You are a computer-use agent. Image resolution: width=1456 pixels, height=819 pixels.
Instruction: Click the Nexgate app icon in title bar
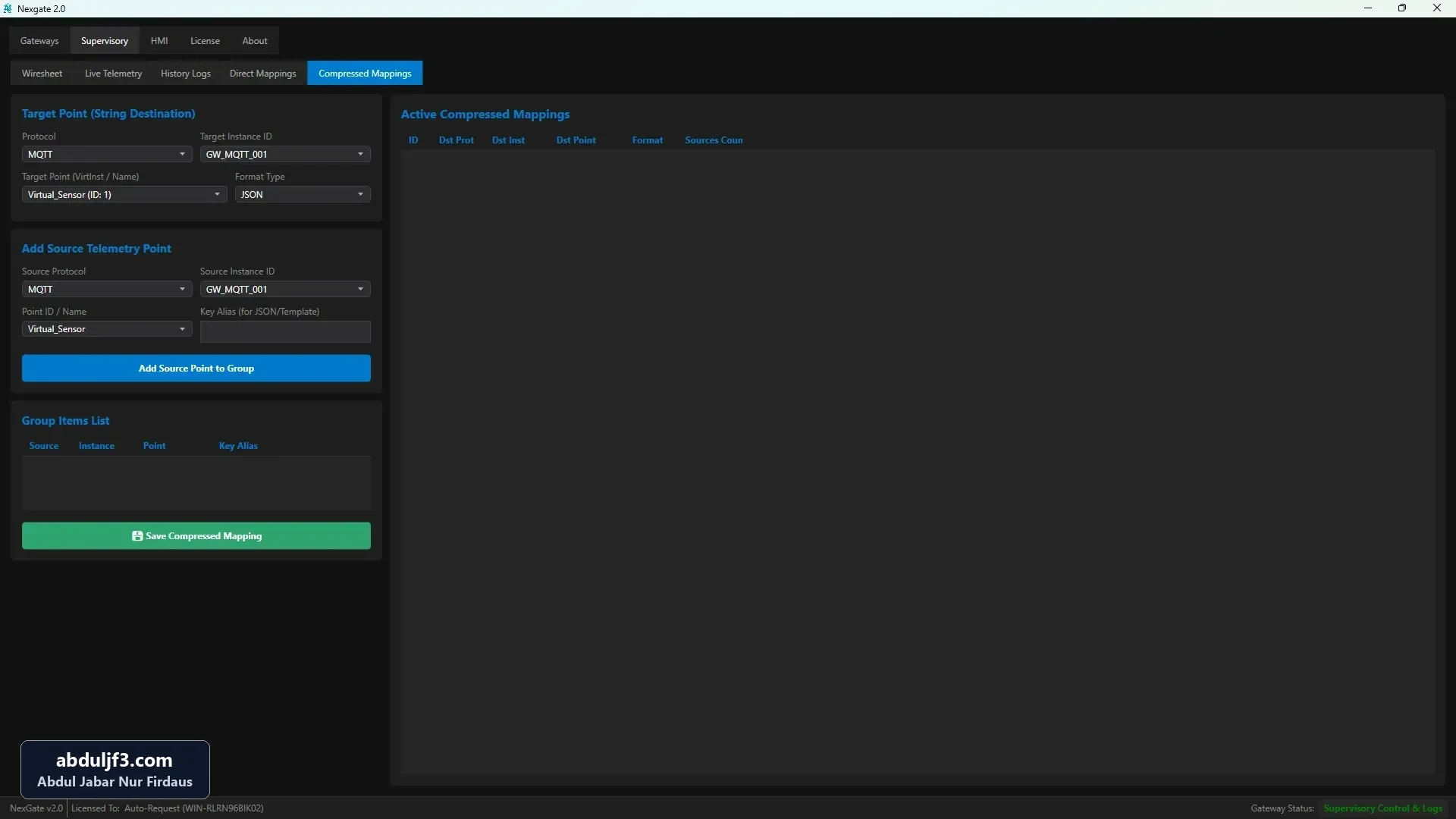[8, 8]
